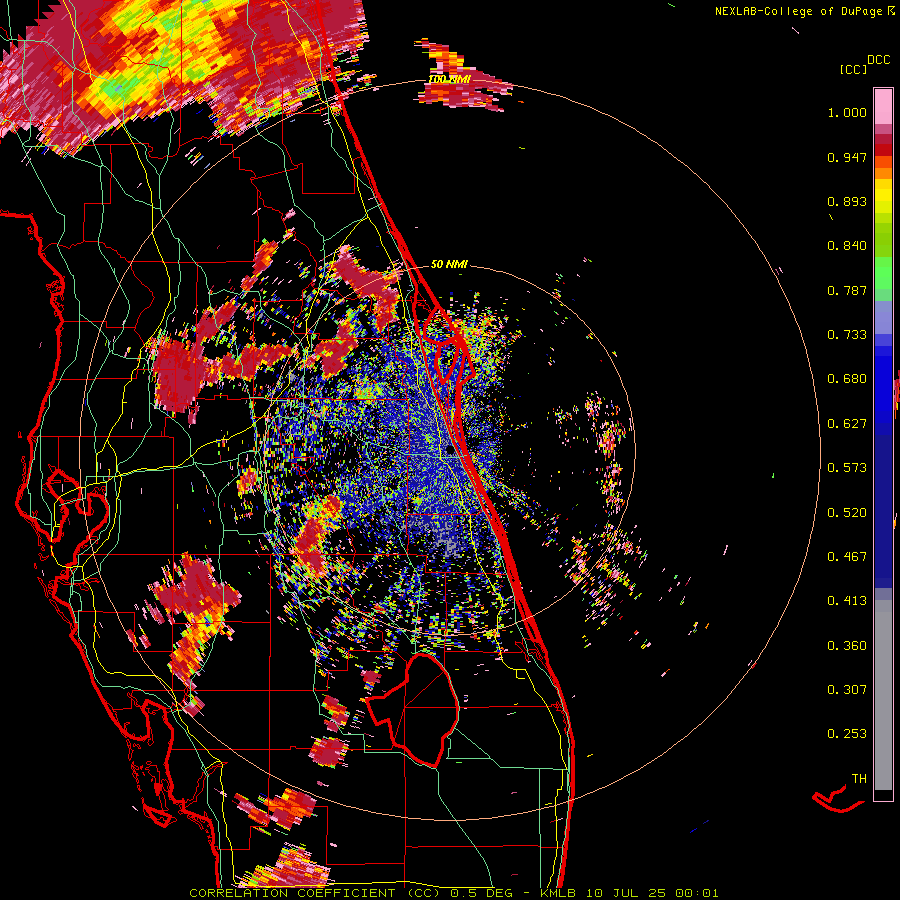Click the KMLB radar site identifier
Viewport: 900px width, 900px height.
(x=557, y=893)
